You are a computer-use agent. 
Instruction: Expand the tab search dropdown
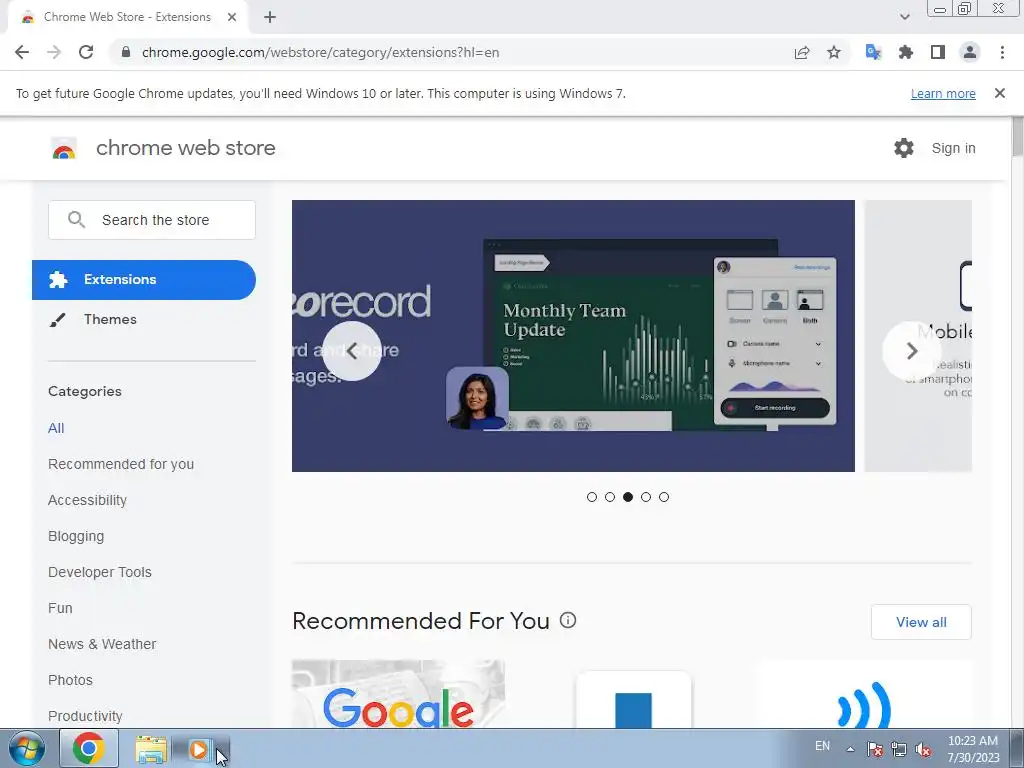click(x=904, y=17)
